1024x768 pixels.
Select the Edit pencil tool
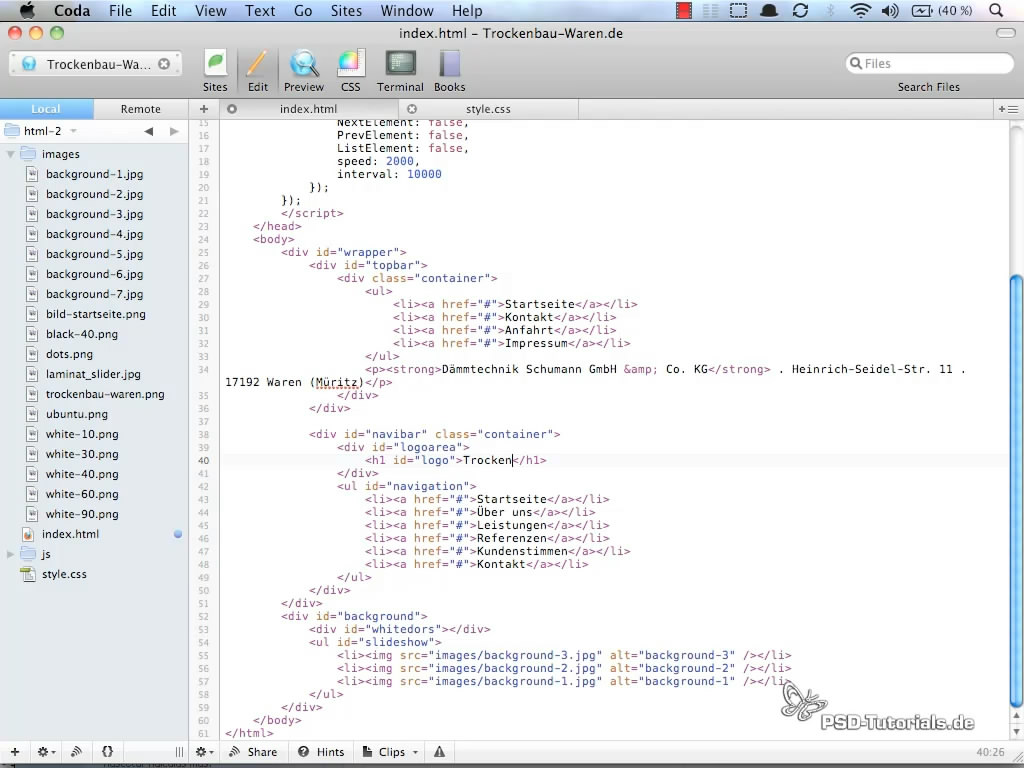257,71
